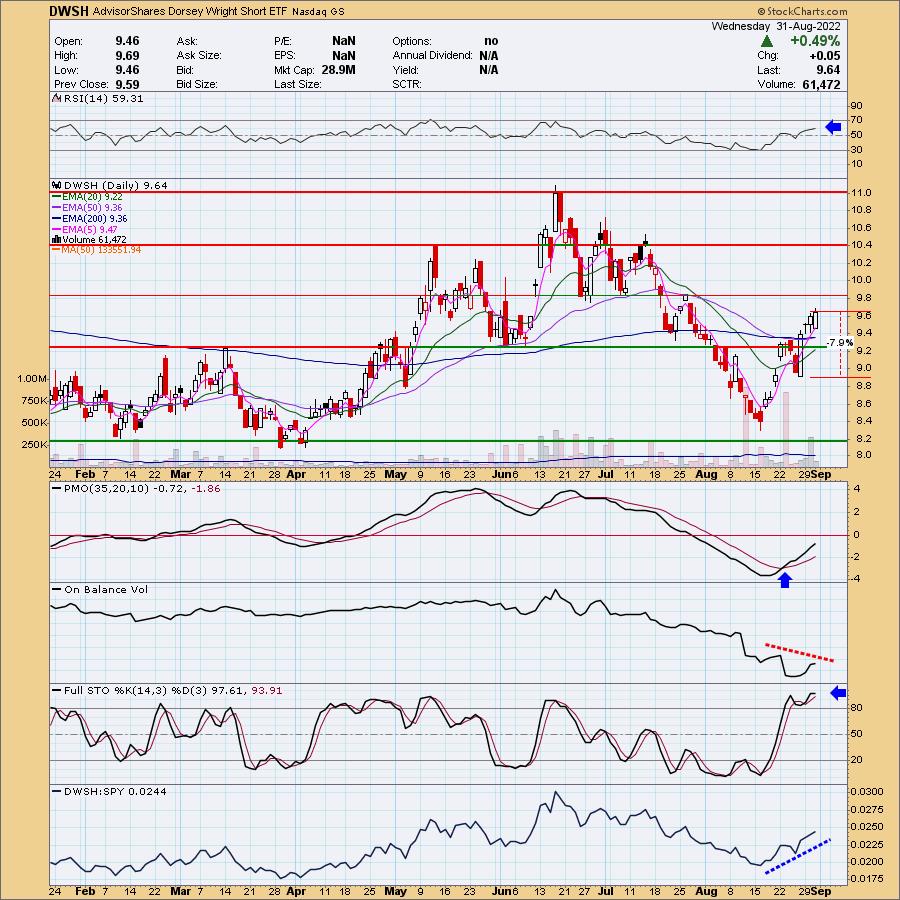Click the small icon before RSI(14)
This screenshot has height=900, width=900.
(57, 98)
